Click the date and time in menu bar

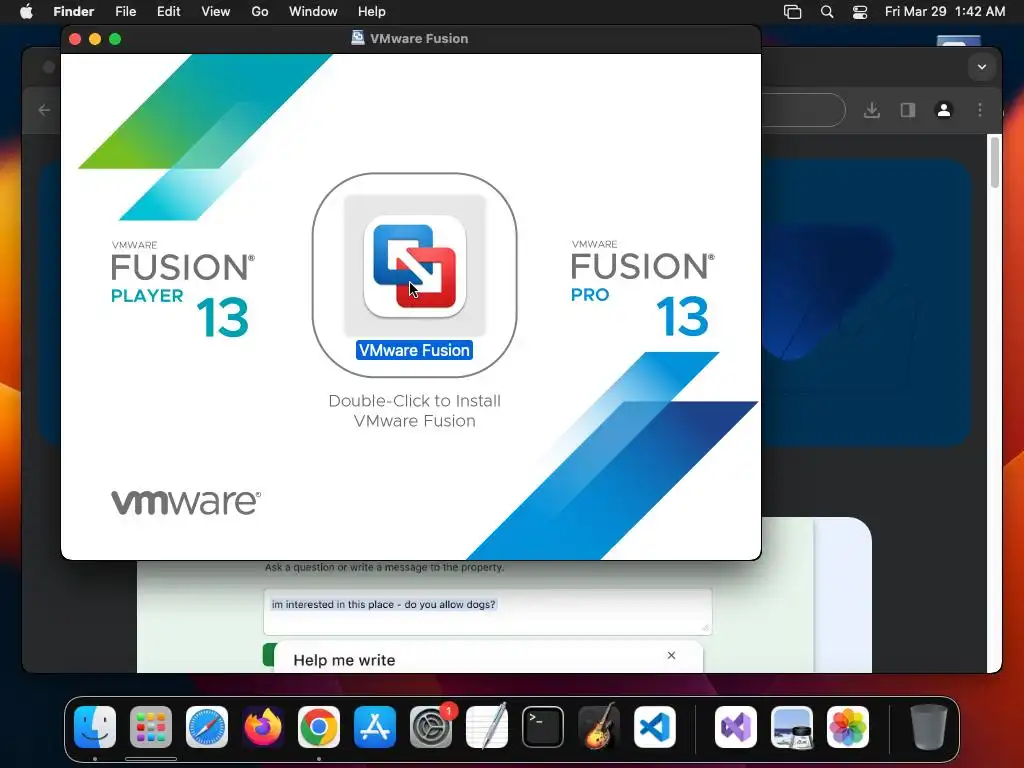tap(945, 12)
